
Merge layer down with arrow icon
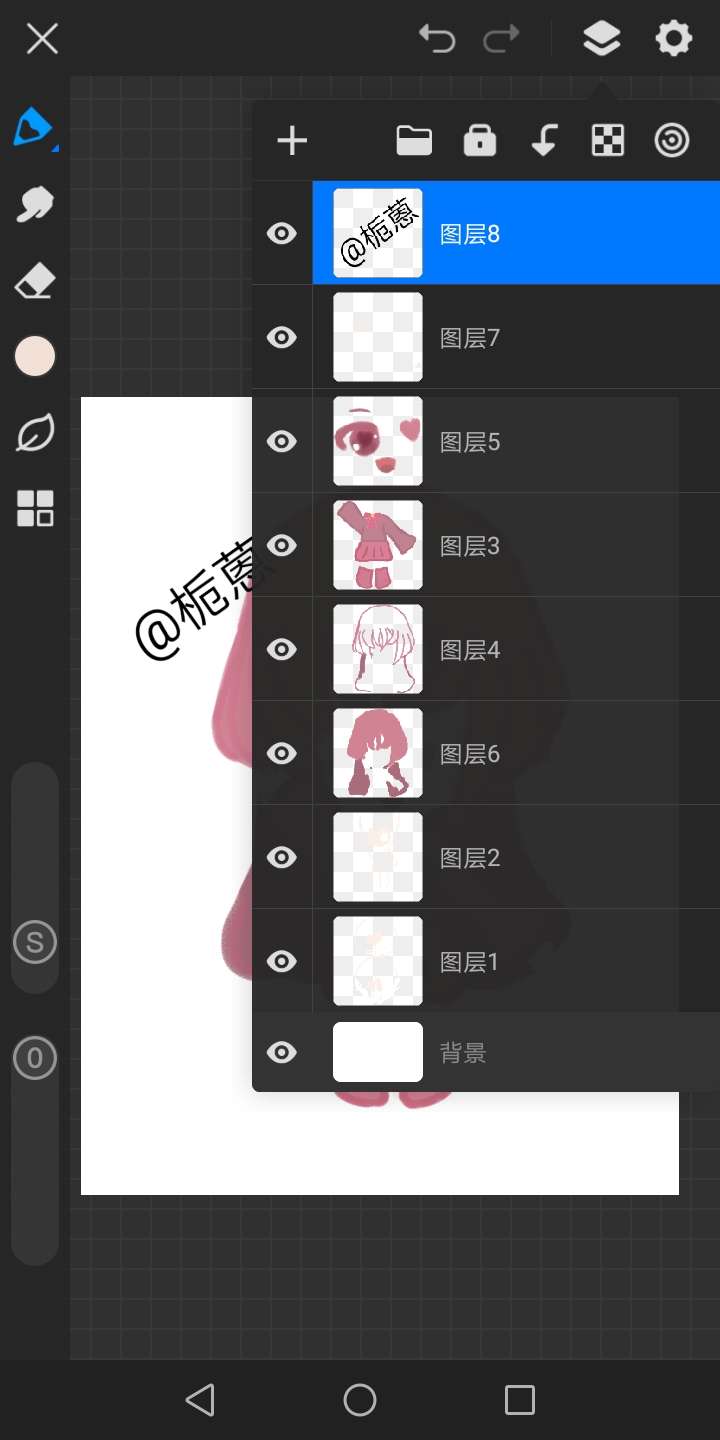[544, 141]
